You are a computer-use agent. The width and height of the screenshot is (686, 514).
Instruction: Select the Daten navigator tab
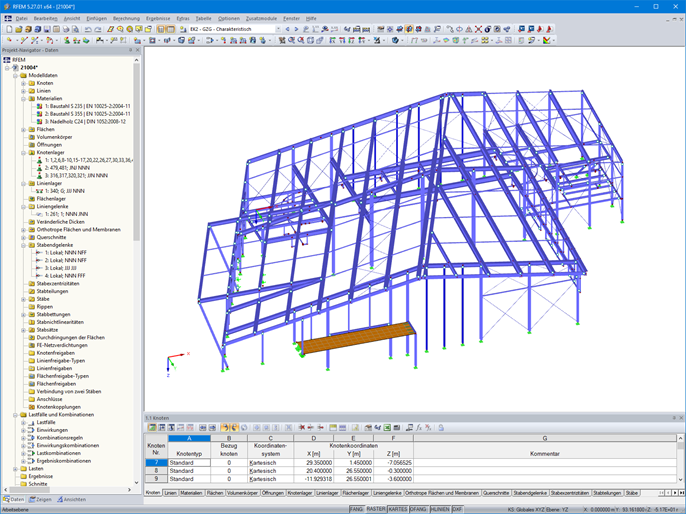[14, 499]
